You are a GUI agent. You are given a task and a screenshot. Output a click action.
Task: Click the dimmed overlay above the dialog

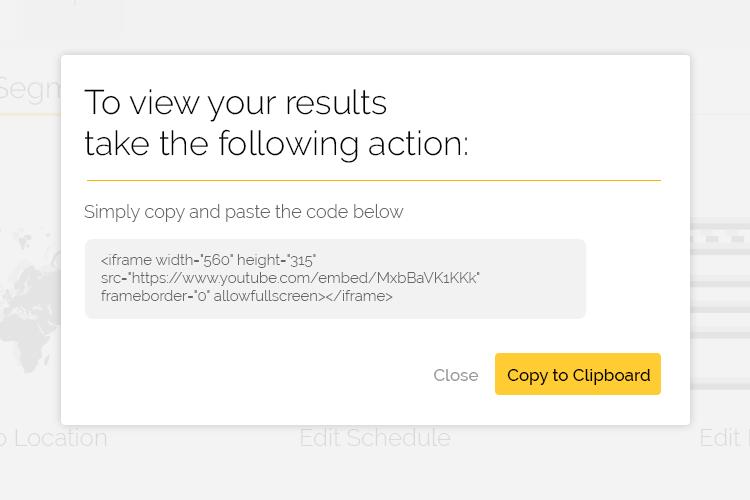[375, 27]
